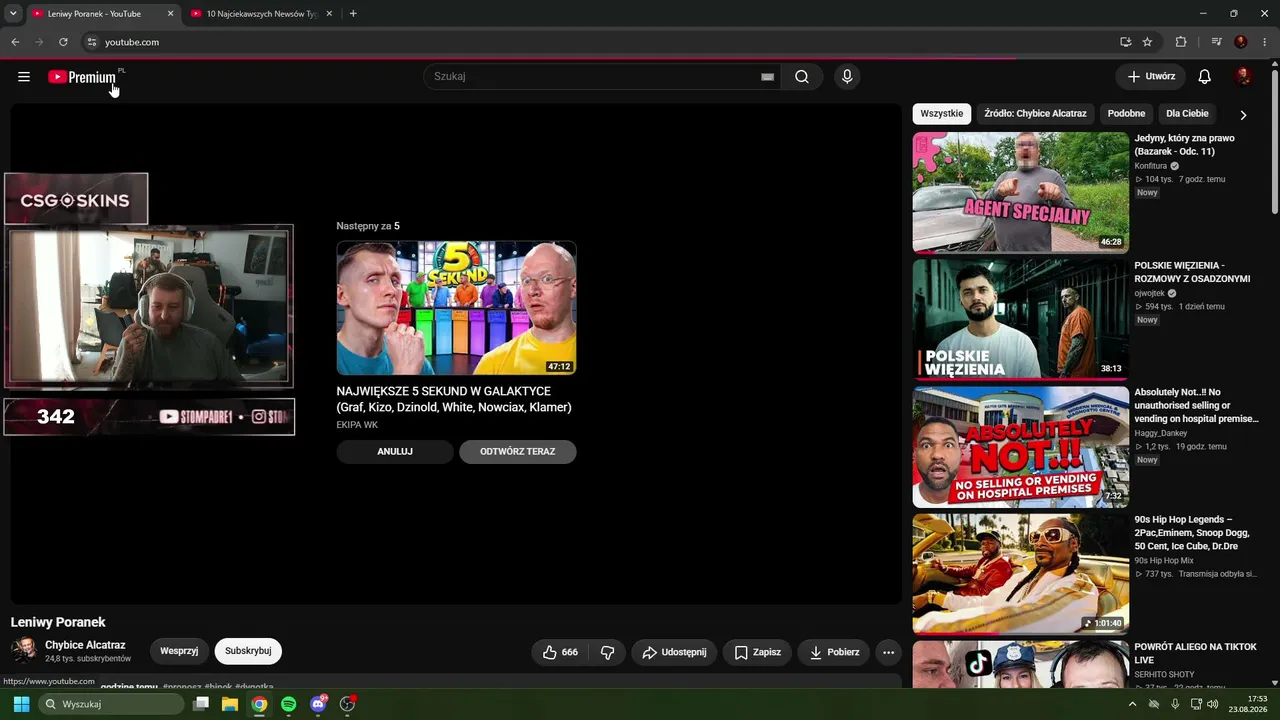Subscribe with the Subskrybuj button

pyautogui.click(x=248, y=651)
